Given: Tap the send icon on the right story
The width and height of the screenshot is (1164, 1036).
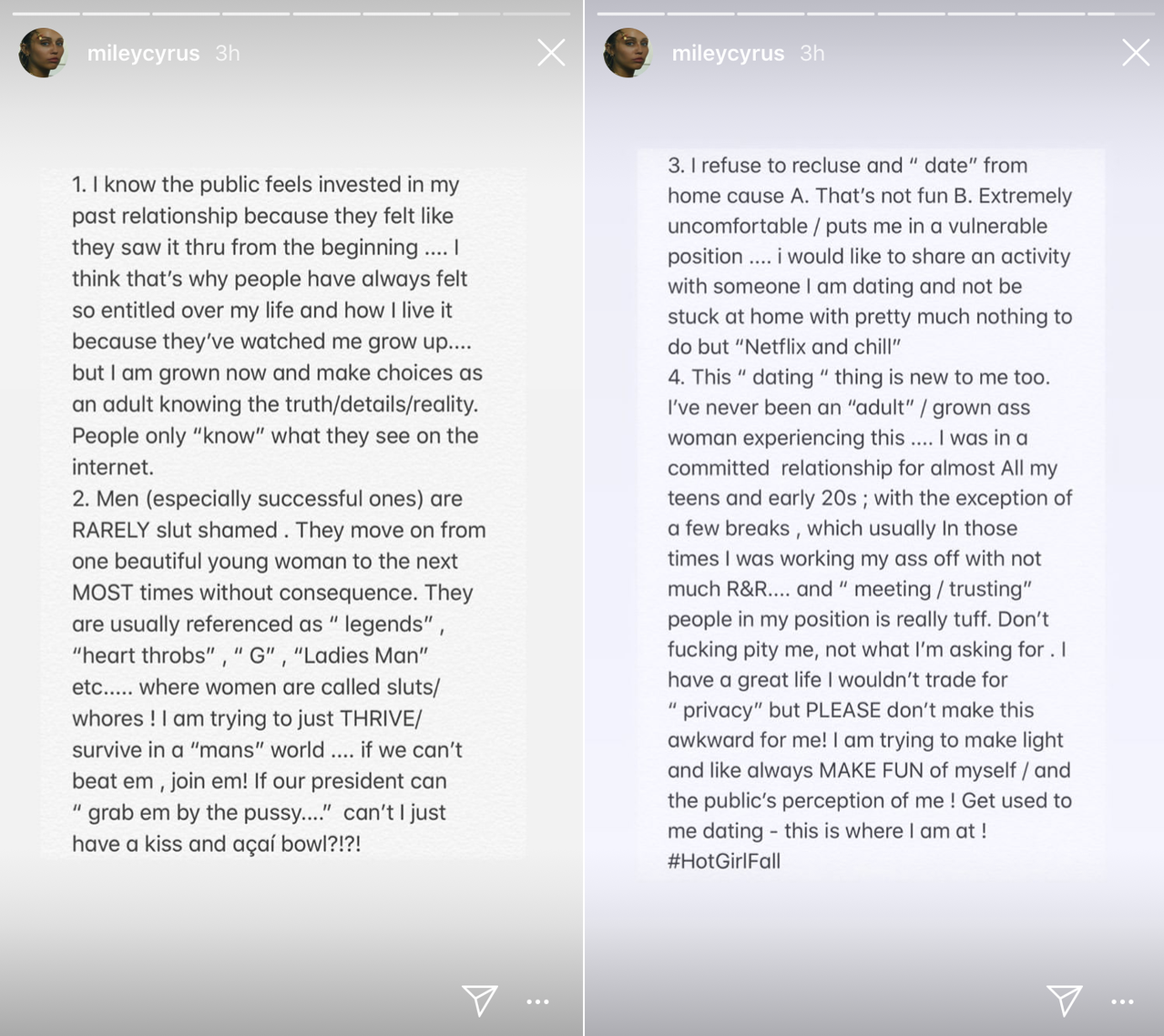Looking at the screenshot, I should [1065, 1000].
